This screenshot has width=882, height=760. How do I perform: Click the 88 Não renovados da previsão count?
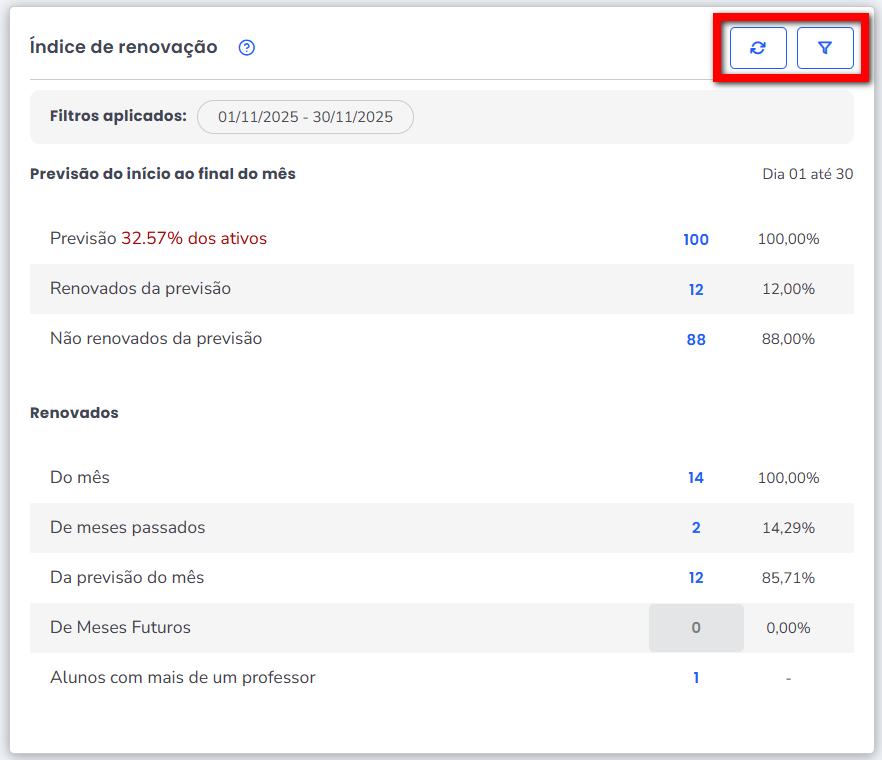tap(696, 340)
